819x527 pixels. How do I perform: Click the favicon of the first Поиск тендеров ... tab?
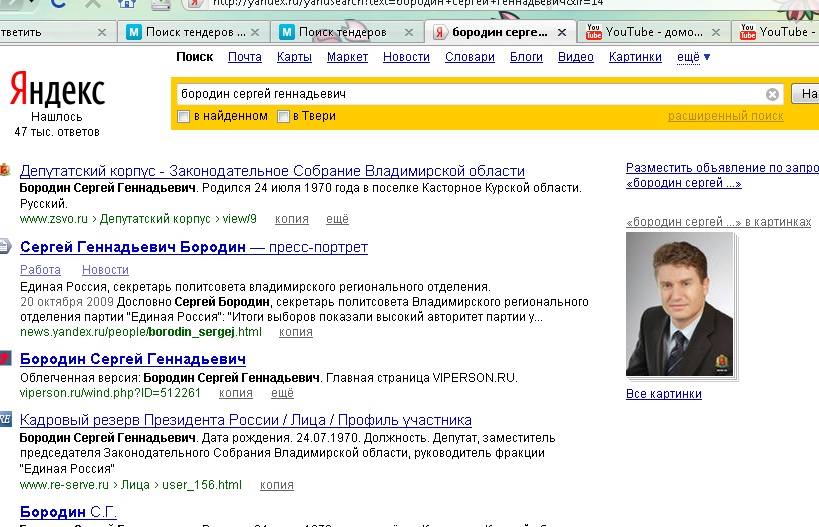134,32
